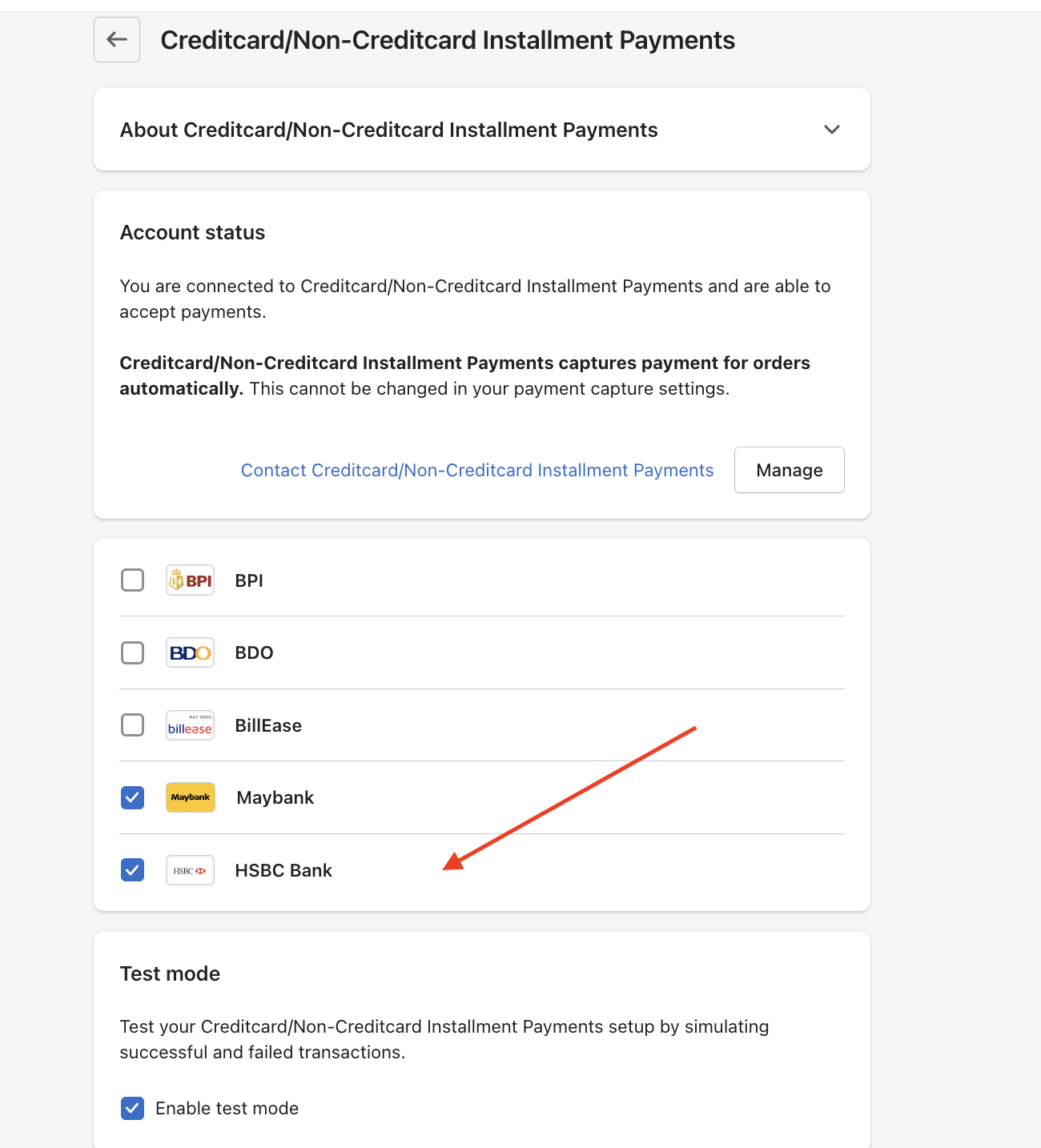Uncheck the Maybank checkbox

[x=132, y=797]
